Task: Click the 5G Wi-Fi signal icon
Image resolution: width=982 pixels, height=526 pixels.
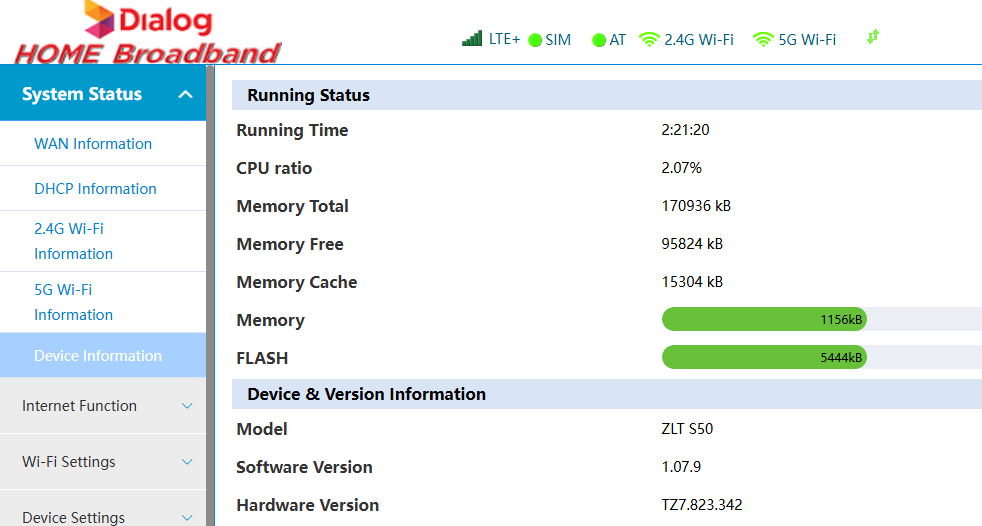Action: pyautogui.click(x=763, y=39)
